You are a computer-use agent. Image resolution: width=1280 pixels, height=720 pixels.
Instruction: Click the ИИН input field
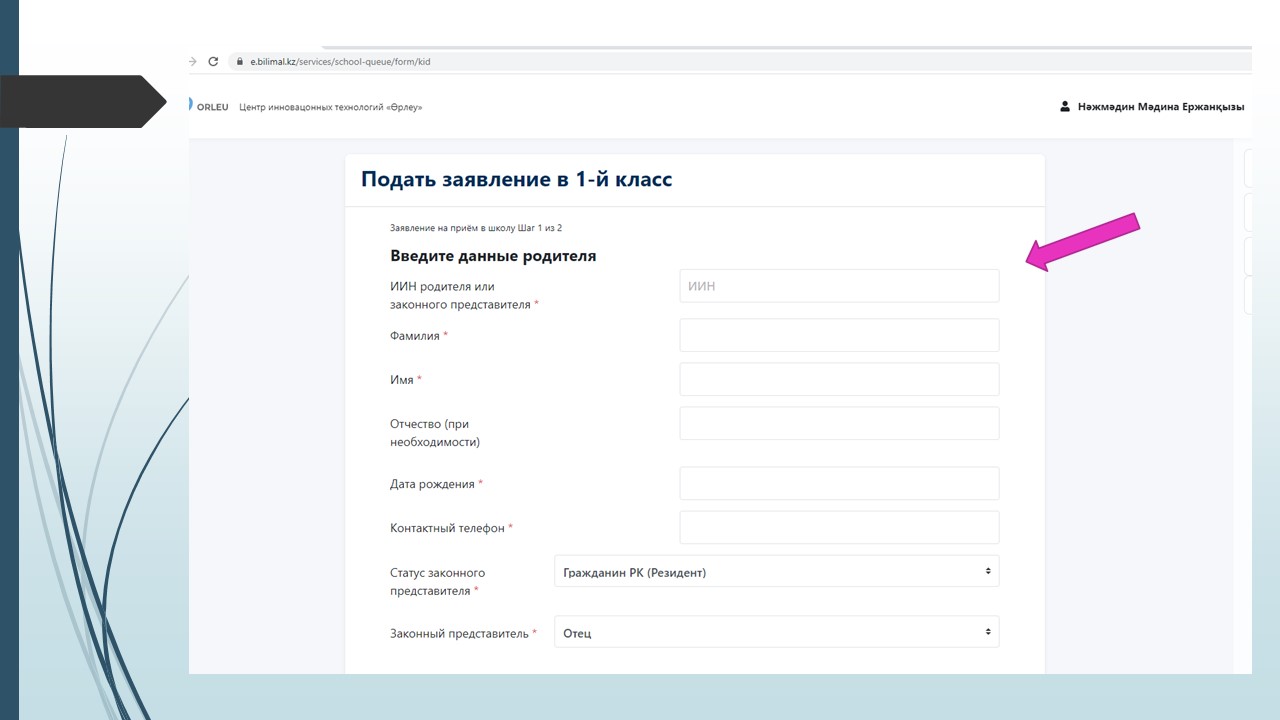pyautogui.click(x=839, y=286)
